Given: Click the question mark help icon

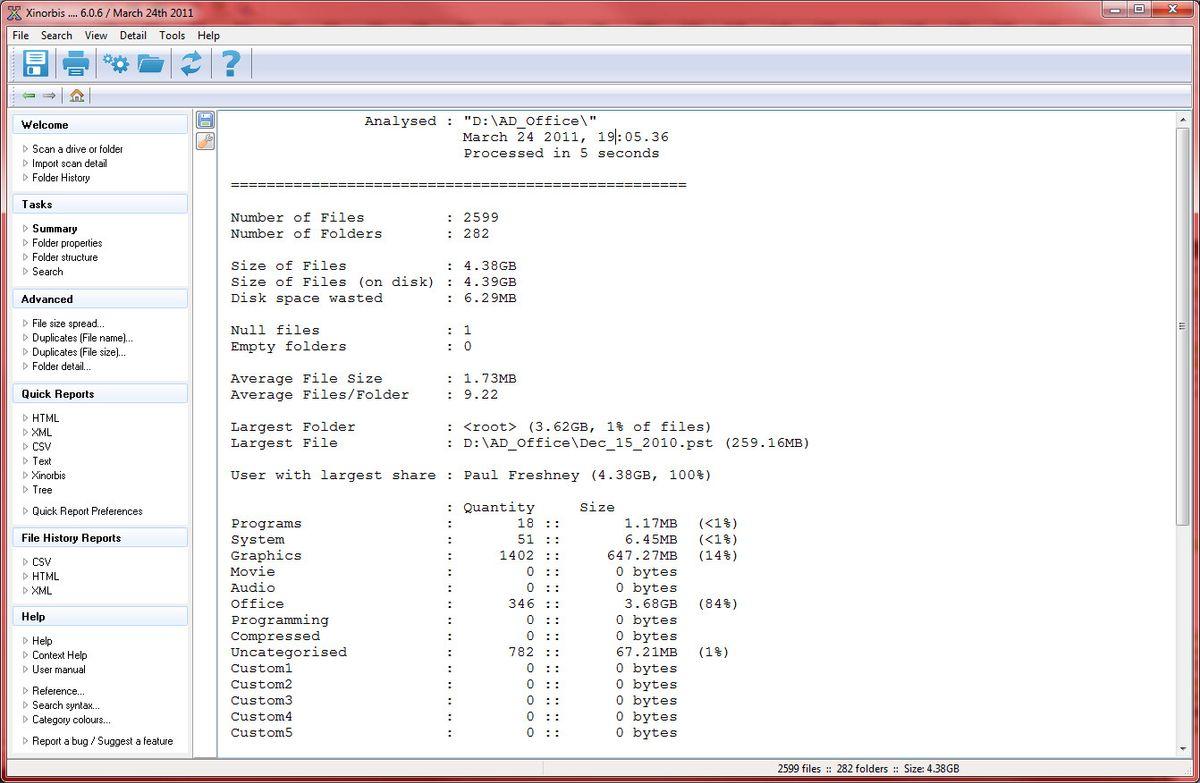Looking at the screenshot, I should pyautogui.click(x=230, y=64).
